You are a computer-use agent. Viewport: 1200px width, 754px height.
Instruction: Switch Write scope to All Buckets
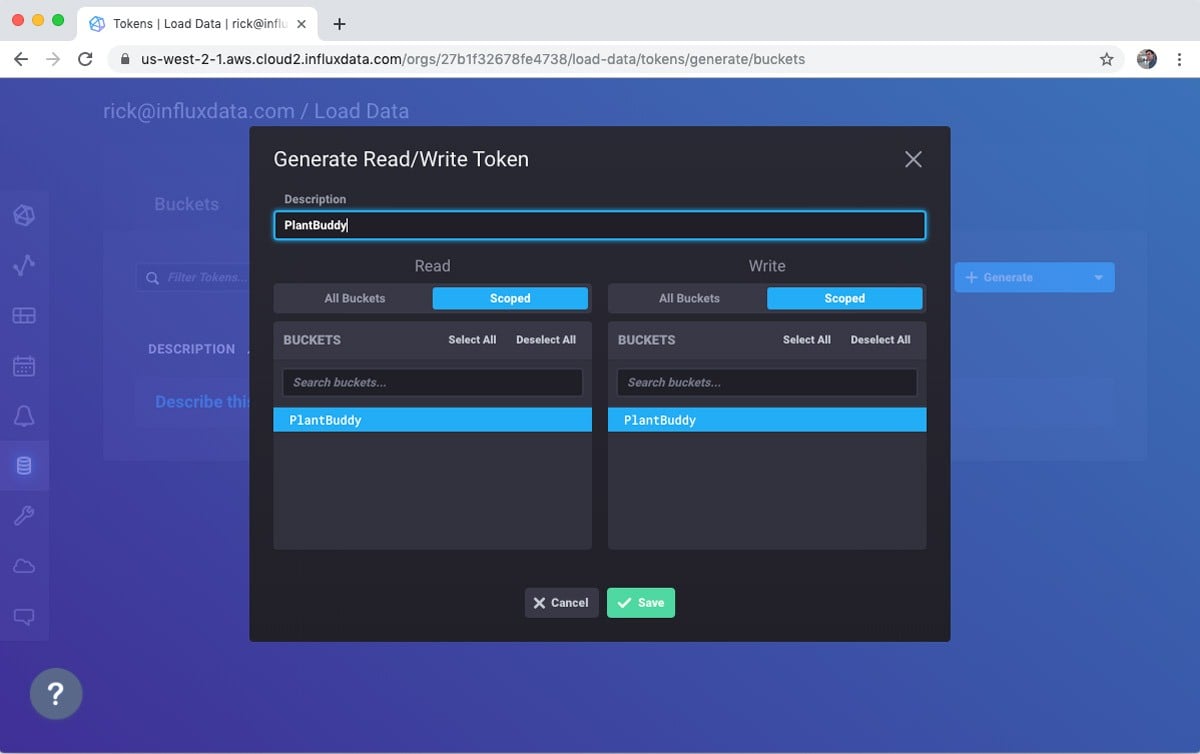coord(687,298)
